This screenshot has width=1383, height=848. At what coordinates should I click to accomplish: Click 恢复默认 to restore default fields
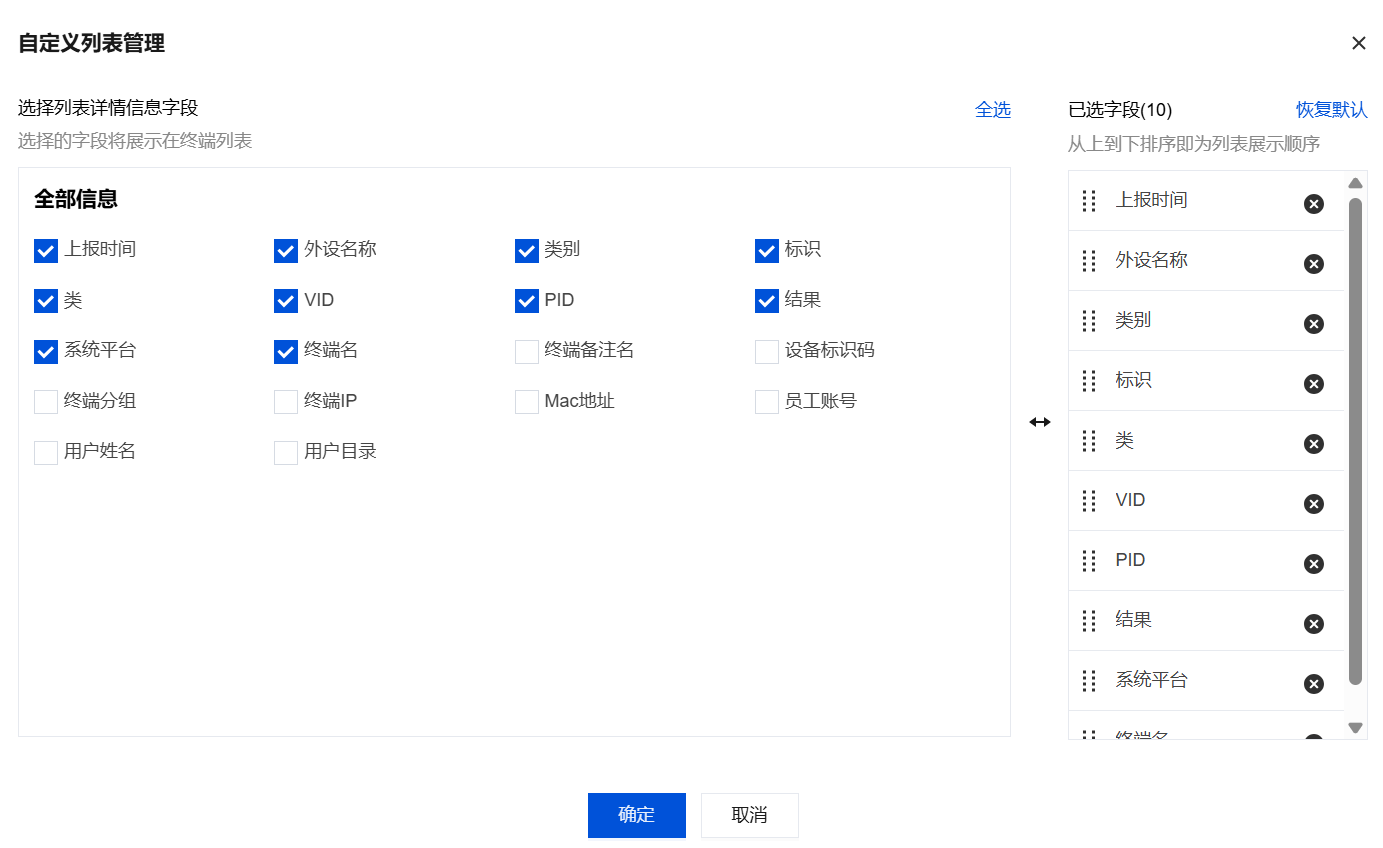point(1332,110)
